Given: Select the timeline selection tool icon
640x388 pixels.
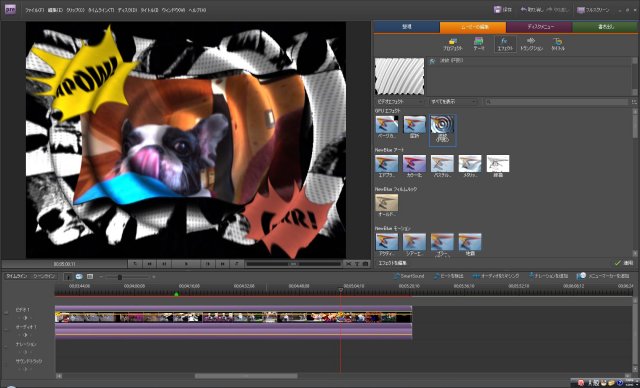Looking at the screenshot, I should (69, 277).
